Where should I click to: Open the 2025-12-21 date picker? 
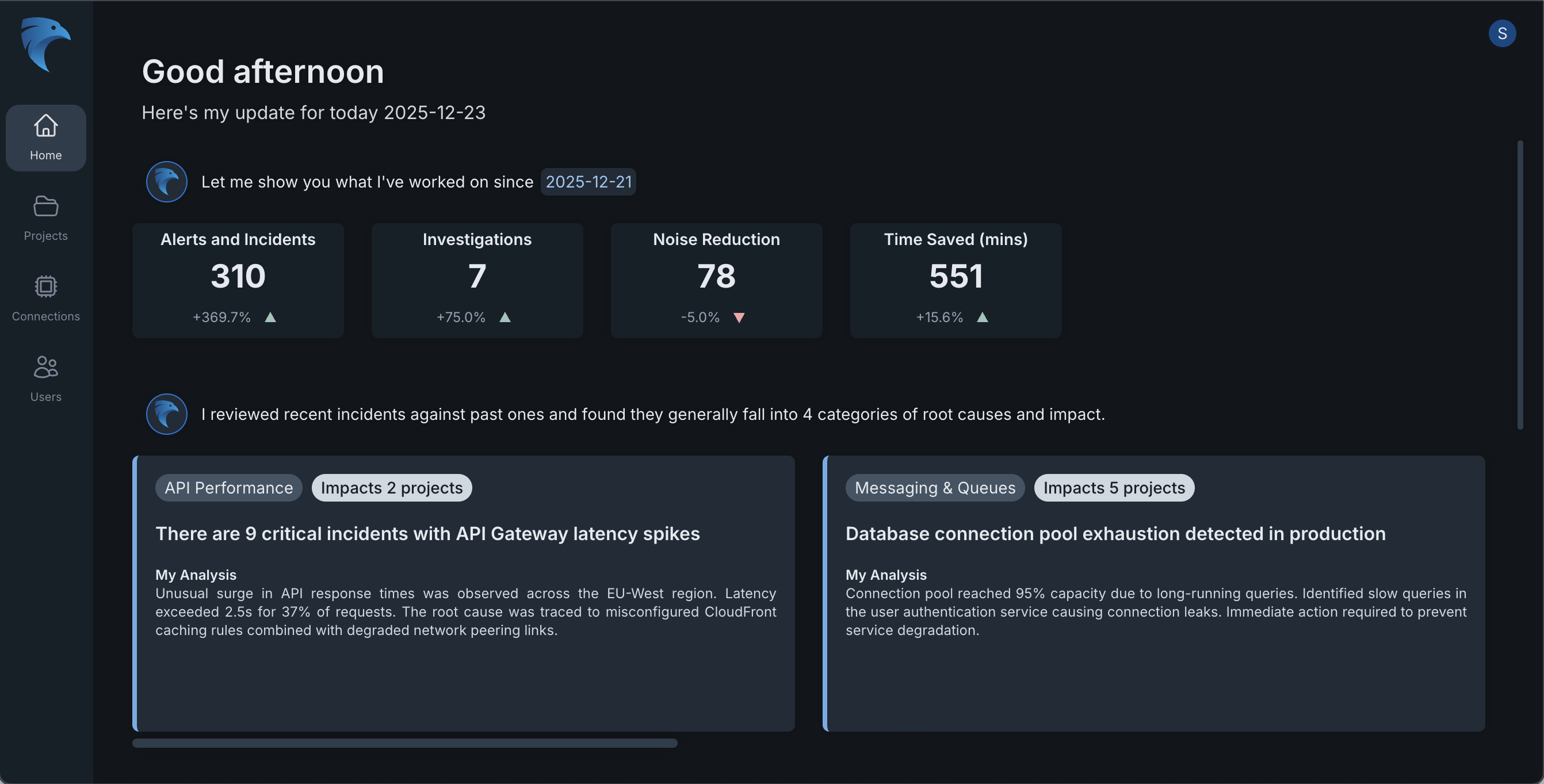(588, 182)
